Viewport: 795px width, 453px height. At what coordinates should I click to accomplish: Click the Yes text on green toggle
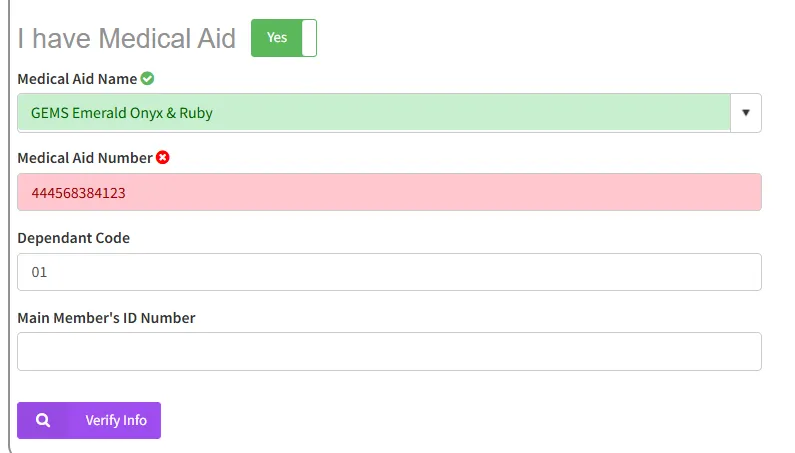click(277, 38)
